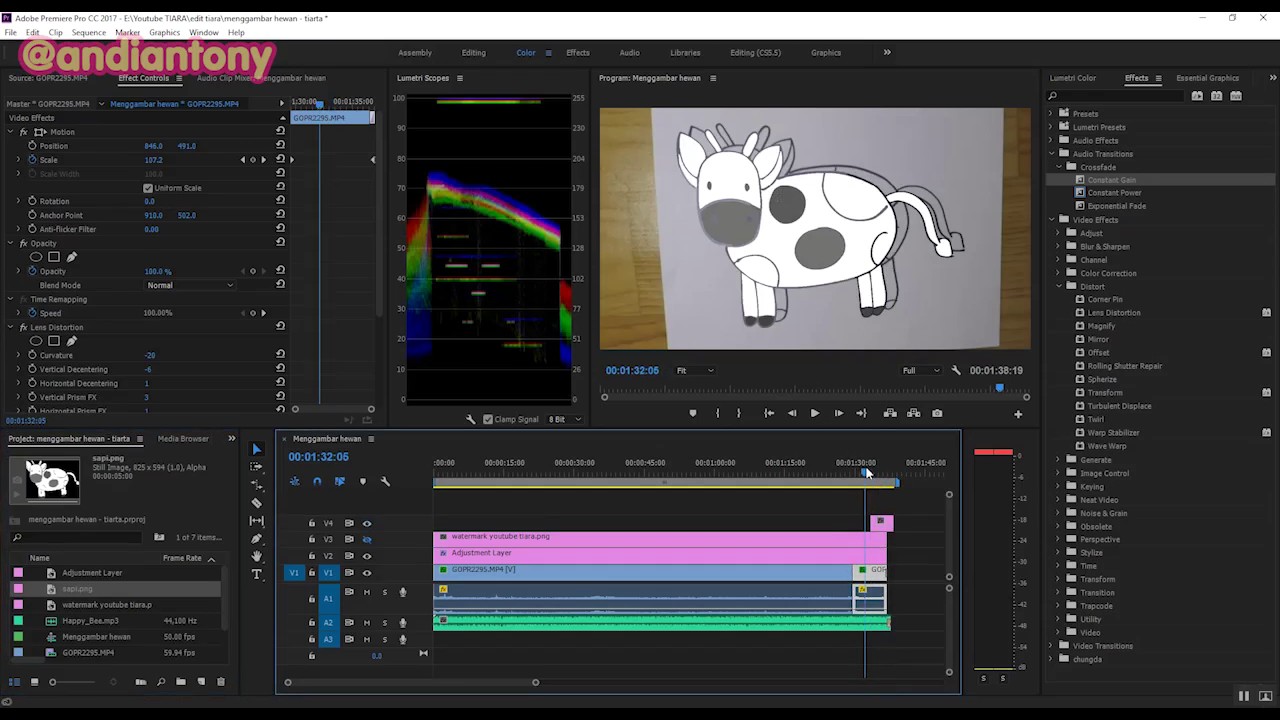Image resolution: width=1280 pixels, height=720 pixels.
Task: Open the Sequence menu
Action: [88, 33]
